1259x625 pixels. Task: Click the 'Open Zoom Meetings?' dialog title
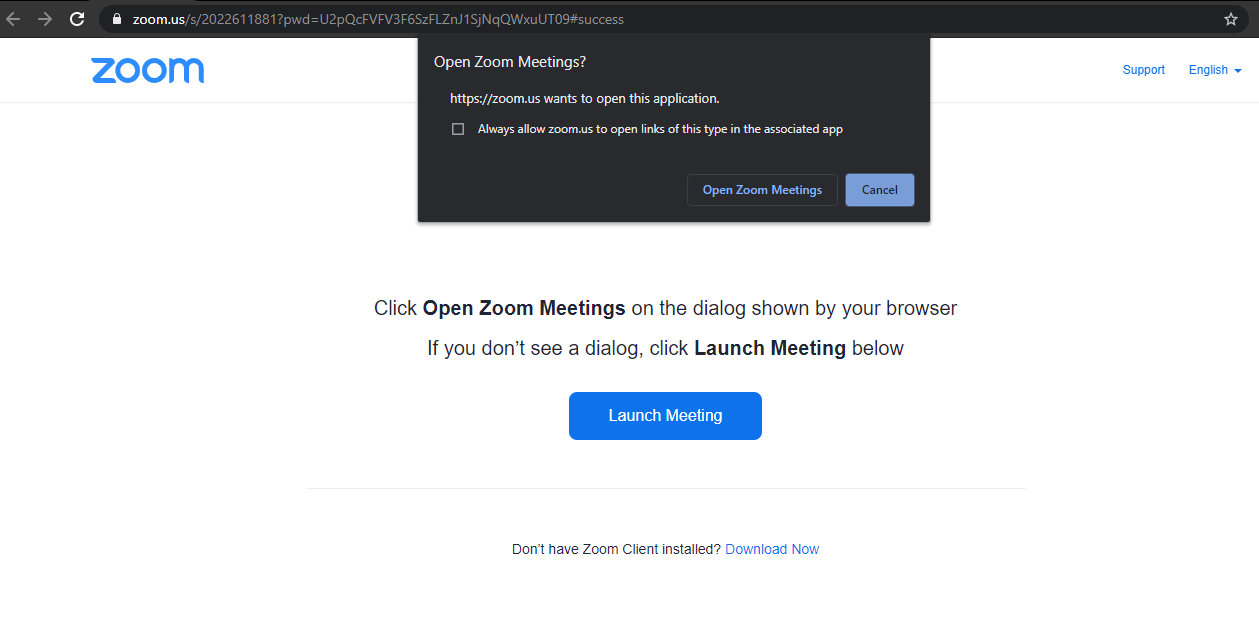(x=510, y=62)
